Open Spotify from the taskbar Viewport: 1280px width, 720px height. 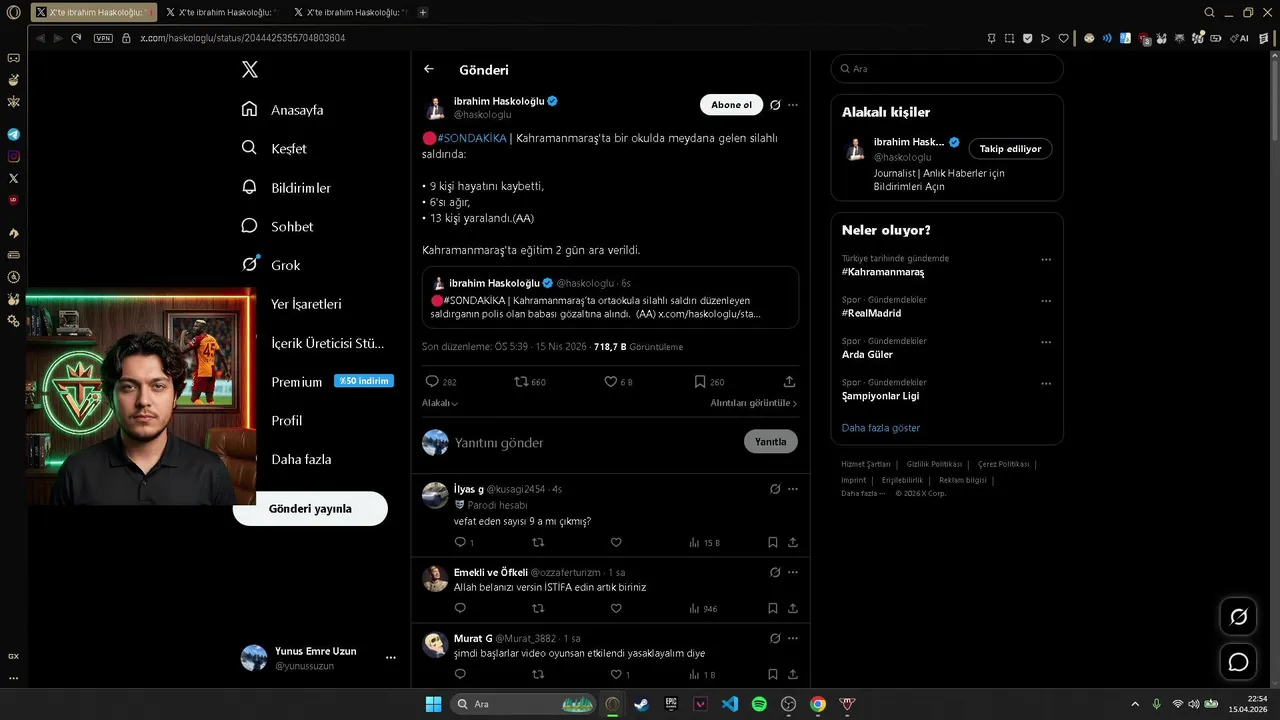[759, 704]
